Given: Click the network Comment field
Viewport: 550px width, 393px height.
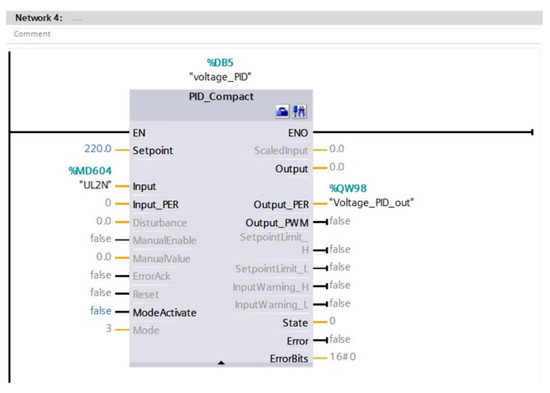Looking at the screenshot, I should 275,34.
